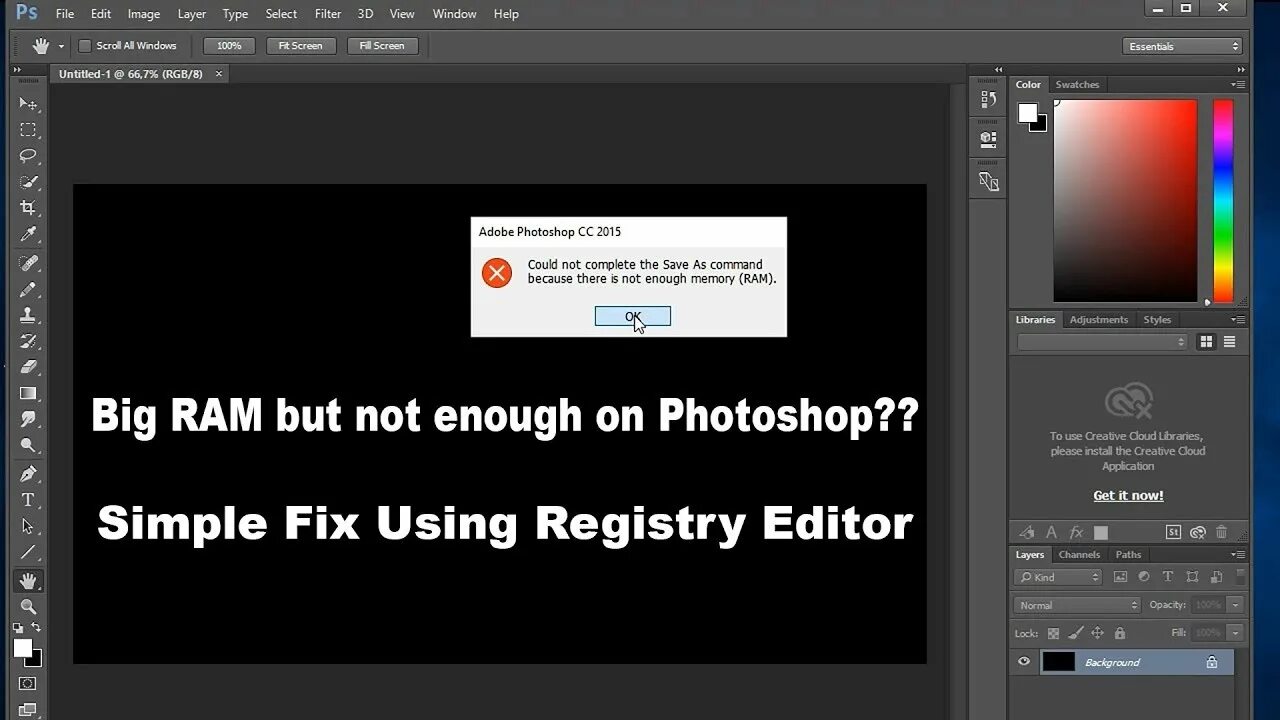Hide the Background layer eye icon
1280x720 pixels.
(x=1024, y=662)
